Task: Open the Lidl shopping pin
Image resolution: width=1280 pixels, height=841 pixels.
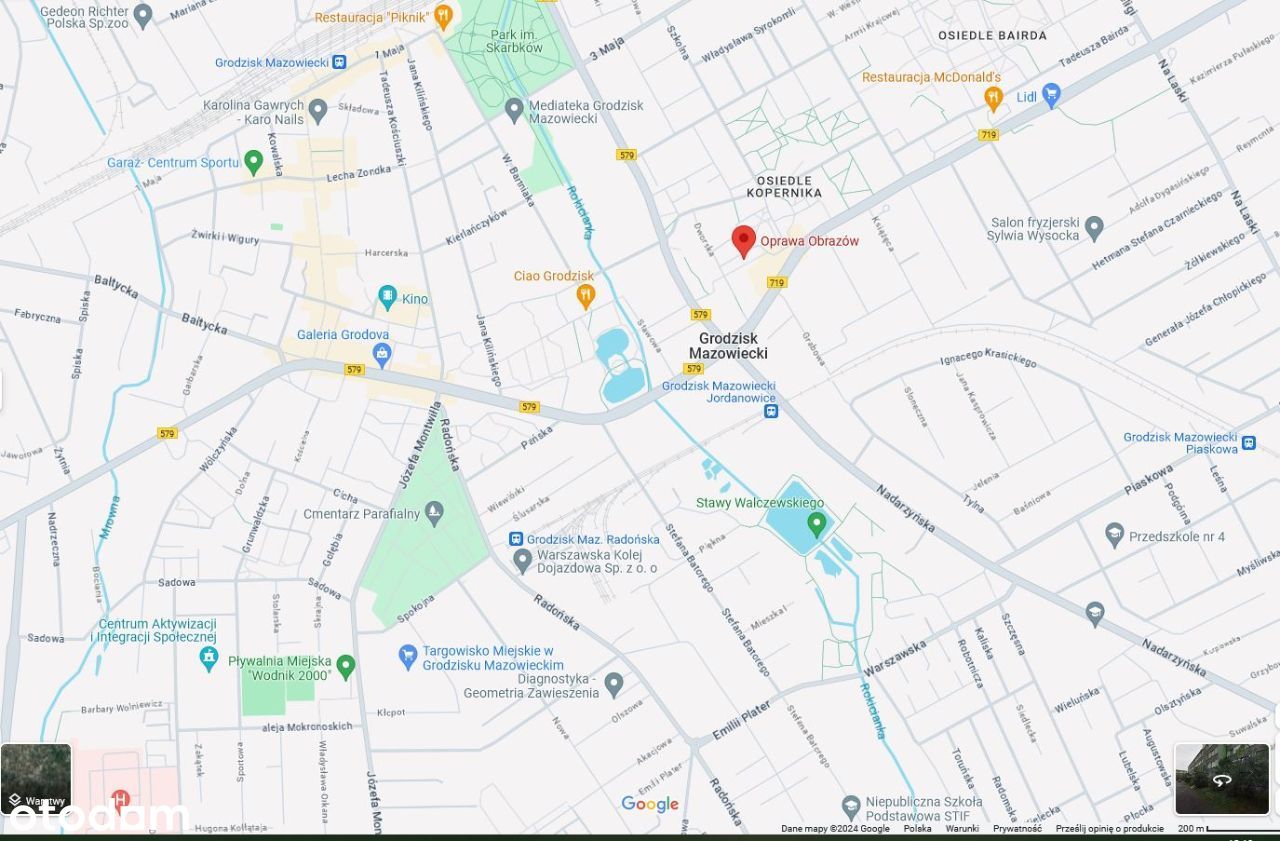Action: pyautogui.click(x=1051, y=96)
